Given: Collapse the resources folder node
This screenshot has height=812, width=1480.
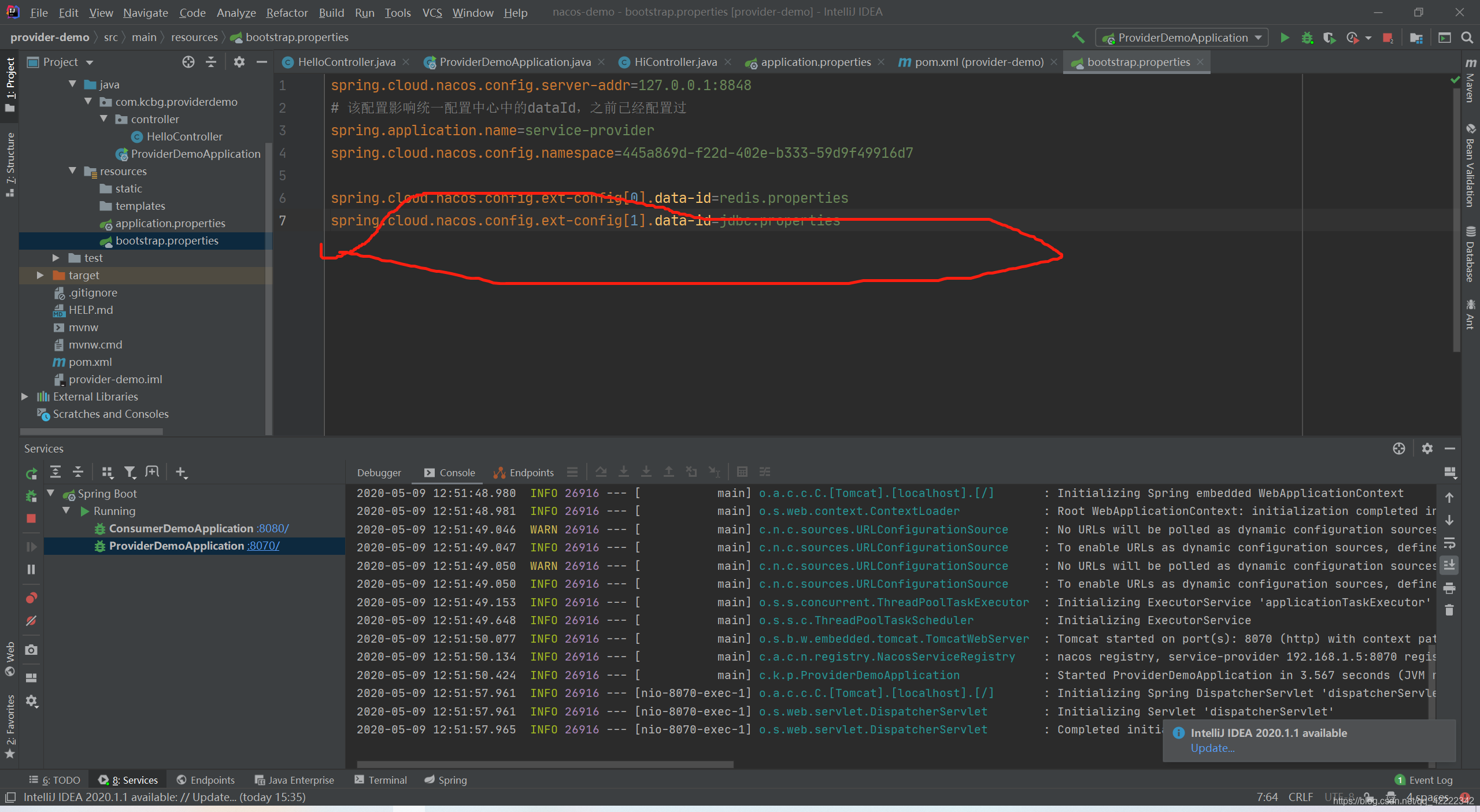Looking at the screenshot, I should tap(72, 171).
